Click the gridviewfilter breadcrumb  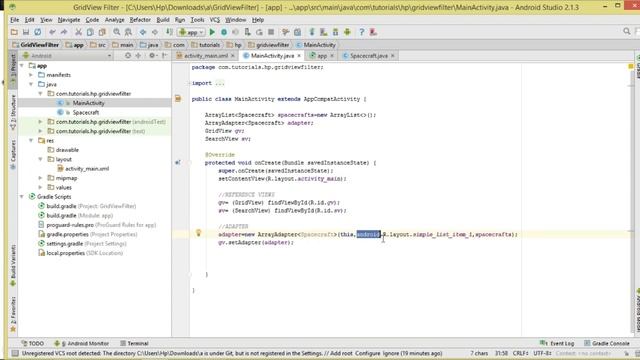269,45
